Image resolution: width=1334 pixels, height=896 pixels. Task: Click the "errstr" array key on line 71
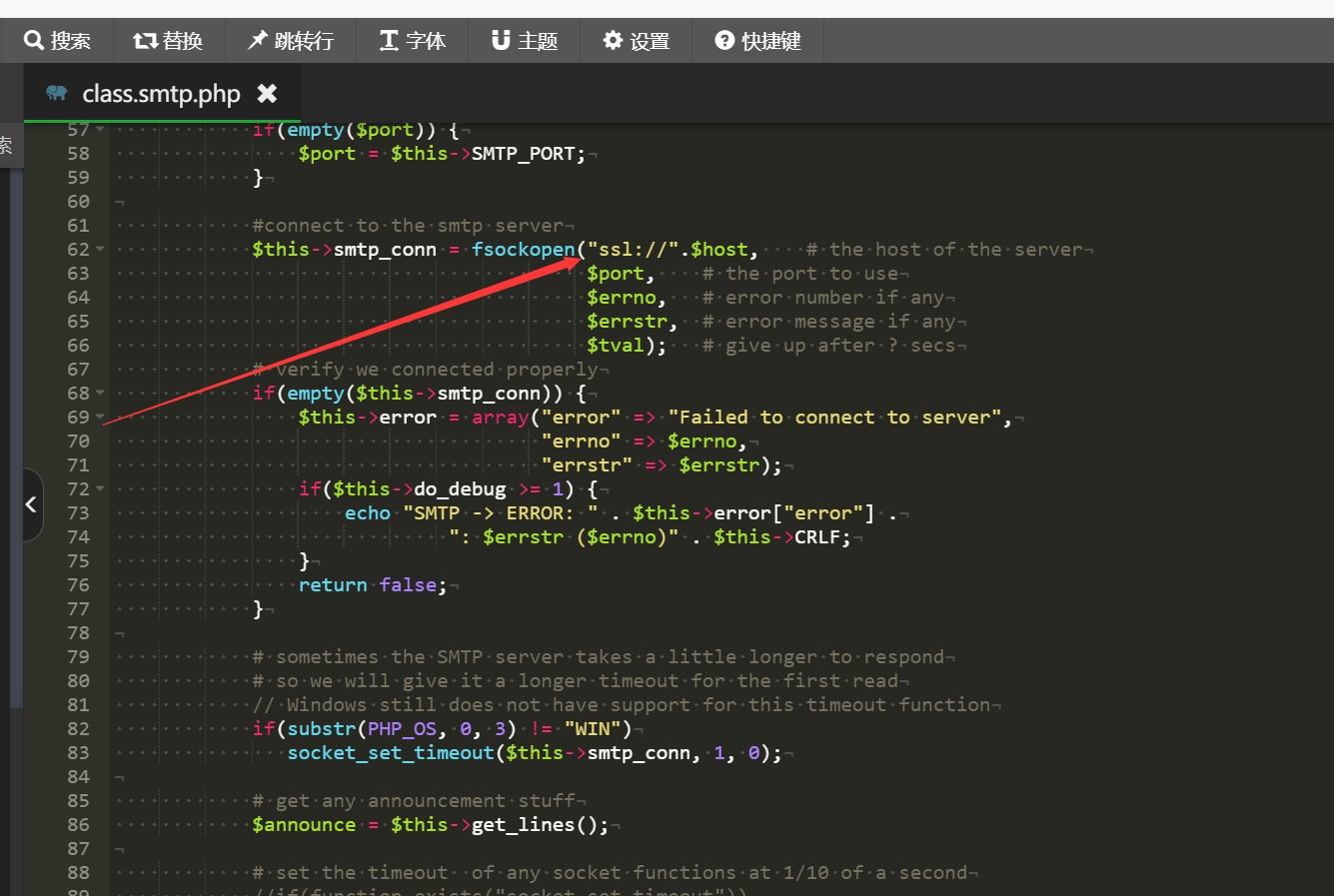coord(587,465)
